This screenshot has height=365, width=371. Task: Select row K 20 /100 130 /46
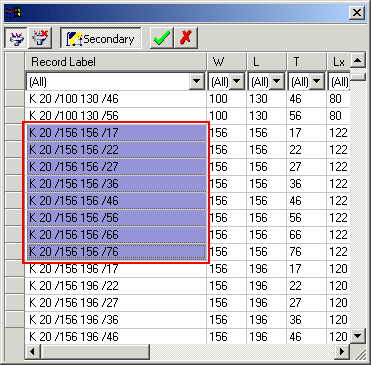pyautogui.click(x=115, y=99)
